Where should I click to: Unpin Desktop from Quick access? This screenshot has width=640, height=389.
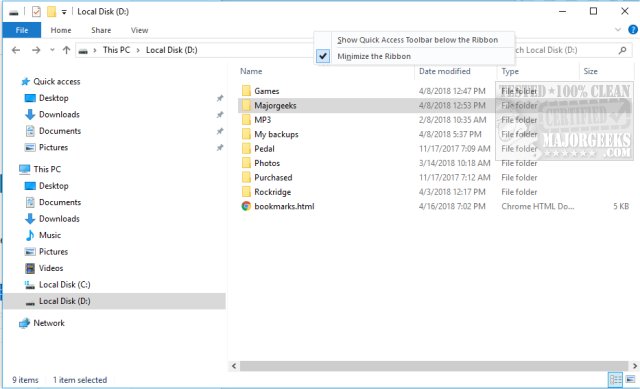(220, 98)
